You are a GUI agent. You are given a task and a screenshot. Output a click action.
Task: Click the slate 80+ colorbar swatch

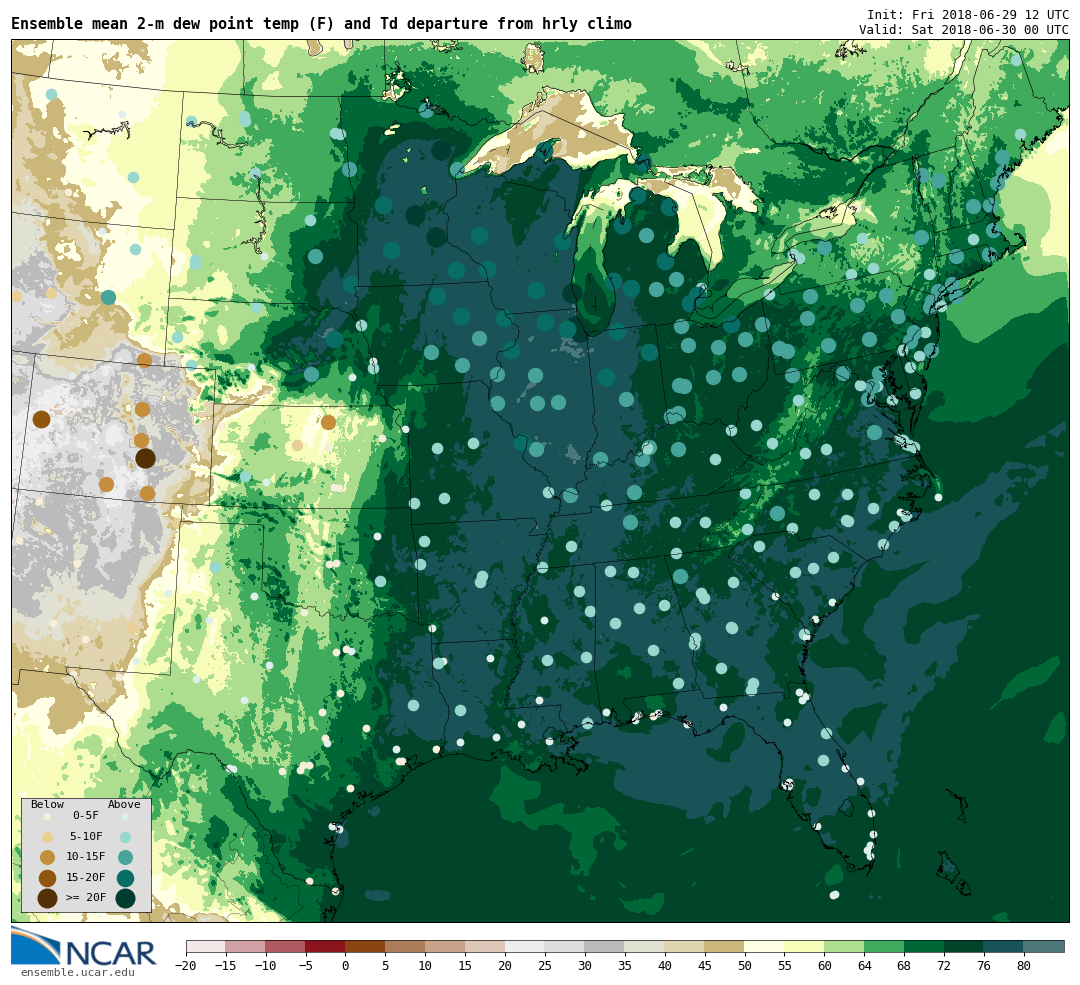point(1043,946)
